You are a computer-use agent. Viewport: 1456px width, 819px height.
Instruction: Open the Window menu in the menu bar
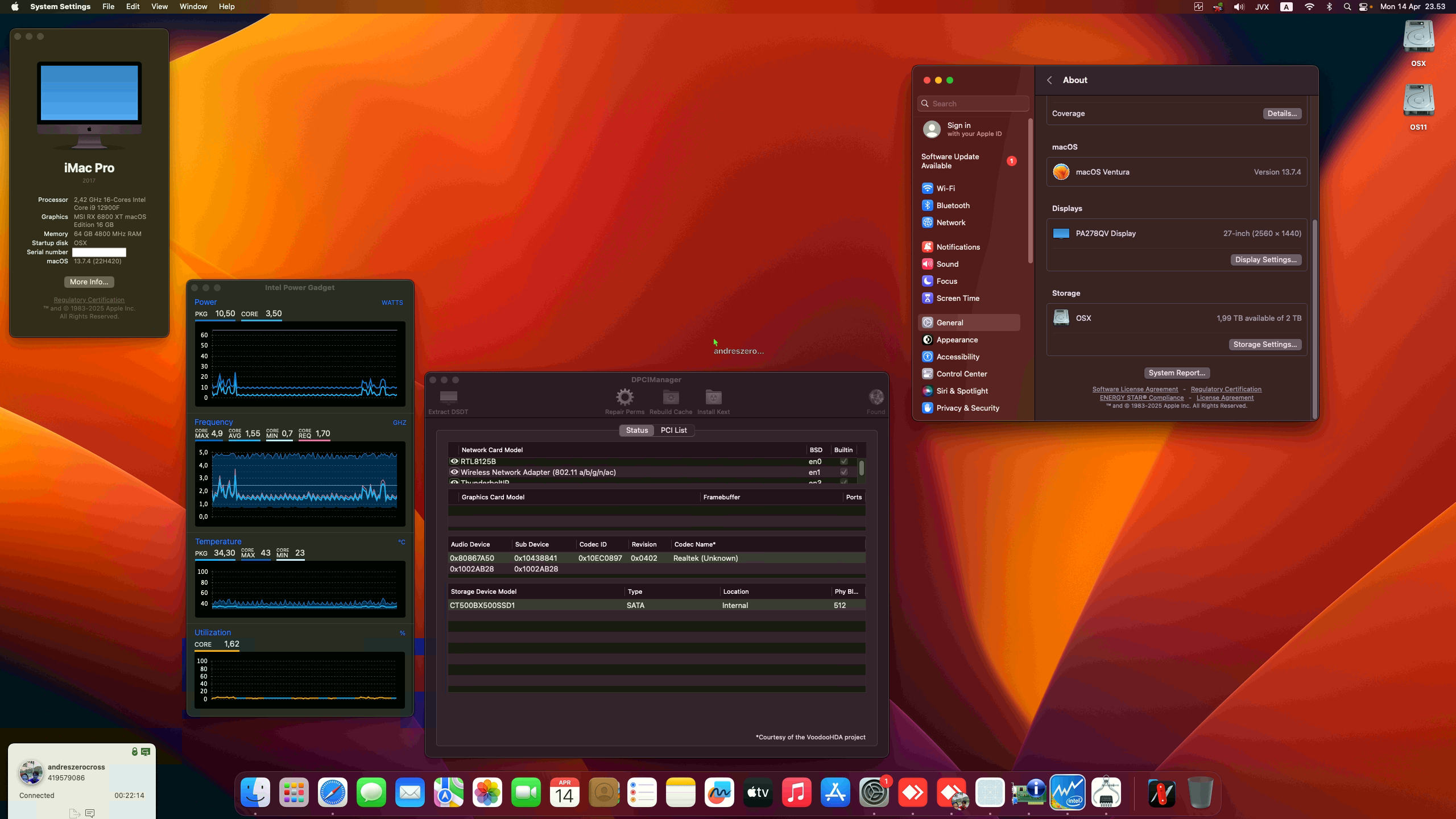193,6
